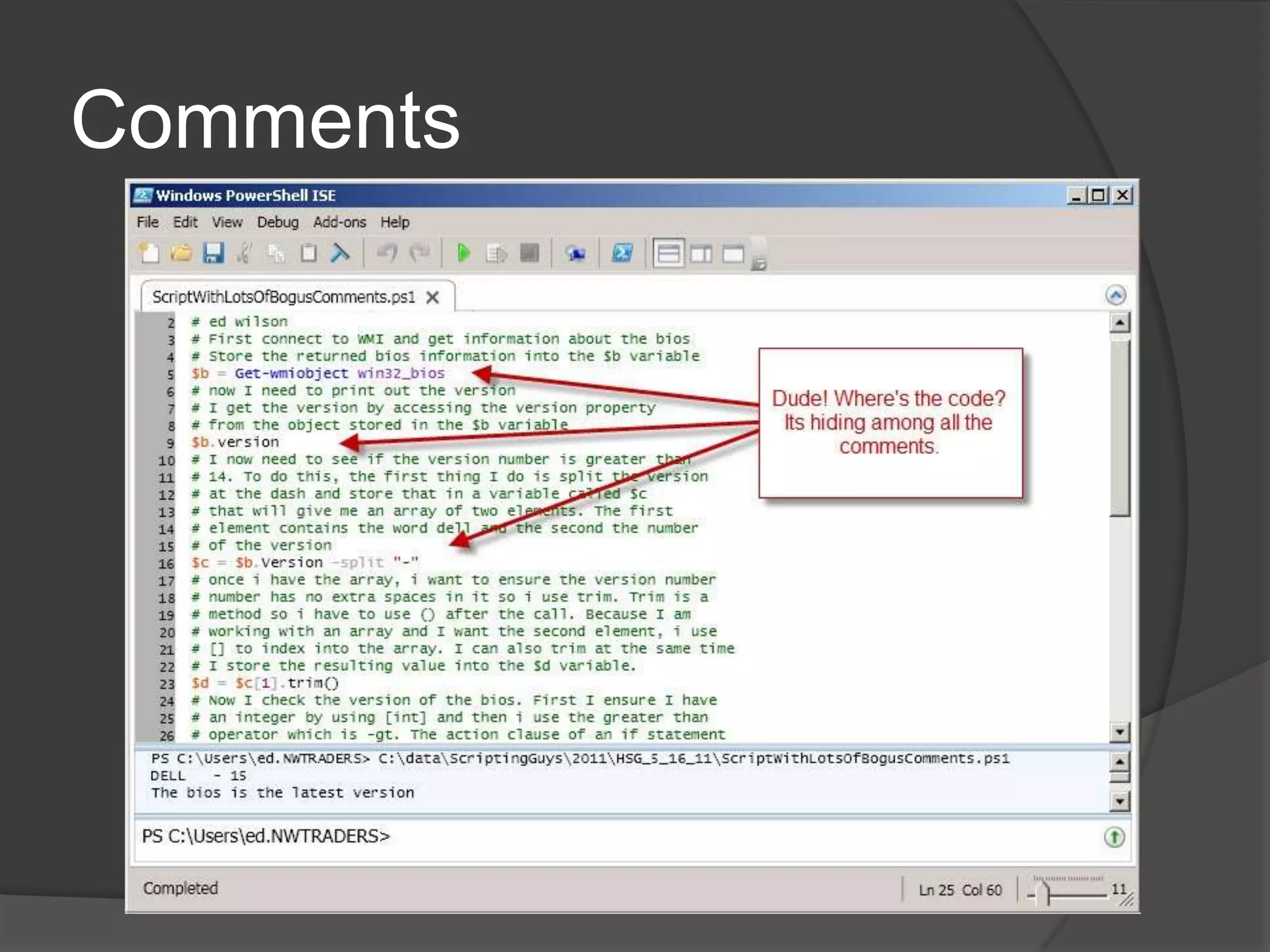Viewport: 1270px width, 952px height.
Task: Select the ScriptWithLotsOfBogusComments.ps1 tab
Action: click(283, 297)
